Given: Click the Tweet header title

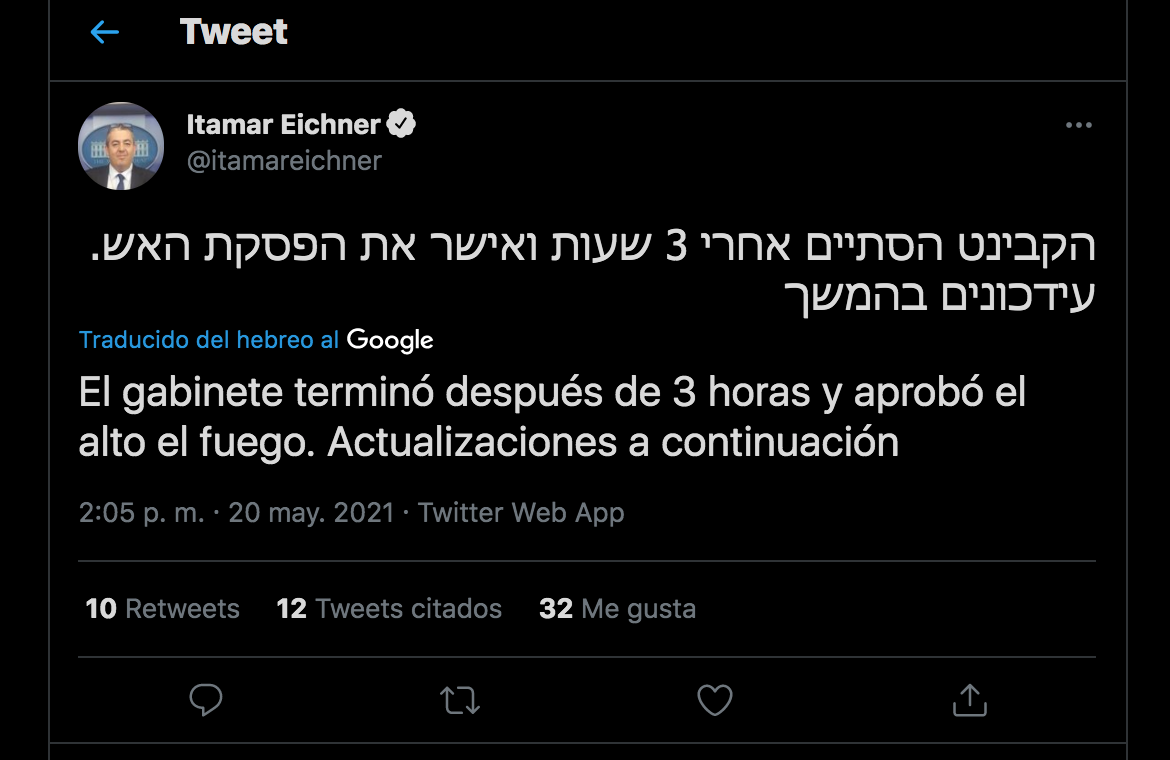Looking at the screenshot, I should 234,33.
